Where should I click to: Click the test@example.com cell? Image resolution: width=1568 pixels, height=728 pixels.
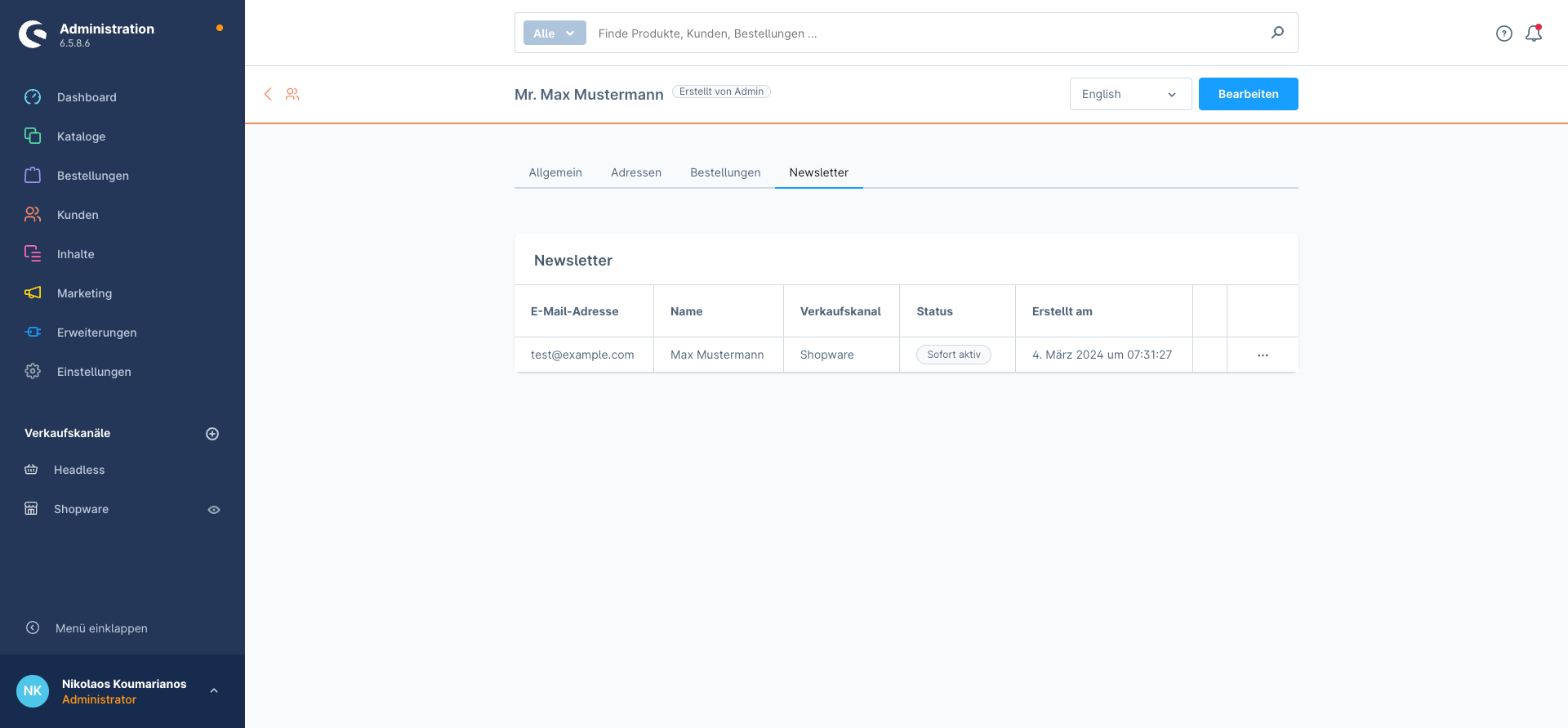click(582, 355)
